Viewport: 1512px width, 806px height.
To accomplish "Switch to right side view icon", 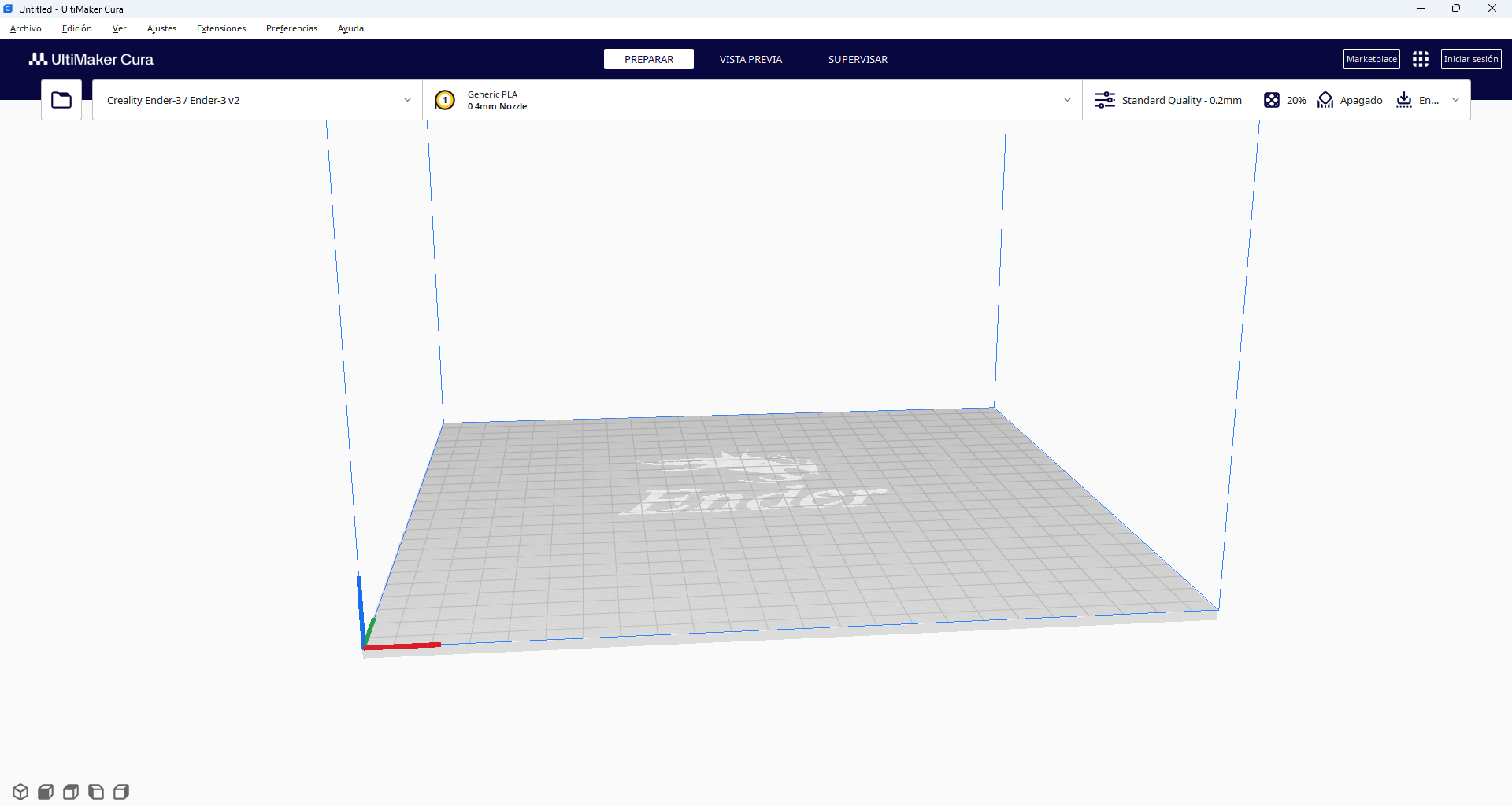I will (121, 792).
